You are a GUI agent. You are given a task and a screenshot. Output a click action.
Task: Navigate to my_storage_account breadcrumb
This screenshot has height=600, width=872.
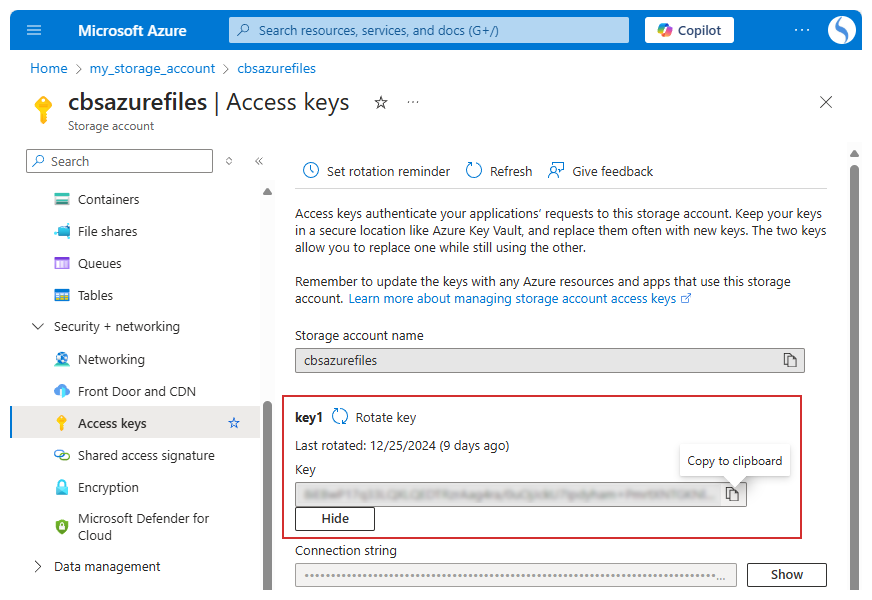point(152,68)
